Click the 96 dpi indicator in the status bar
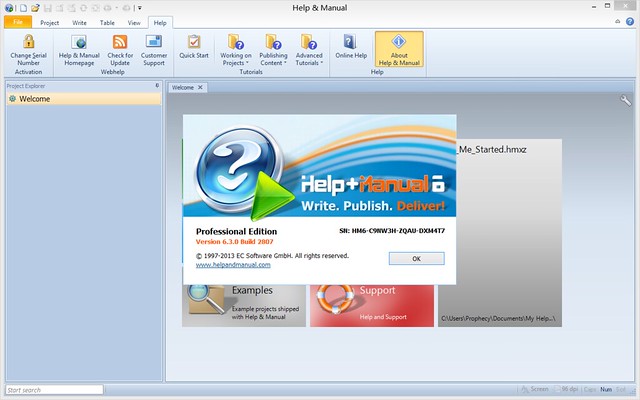The image size is (640, 400). pos(567,389)
